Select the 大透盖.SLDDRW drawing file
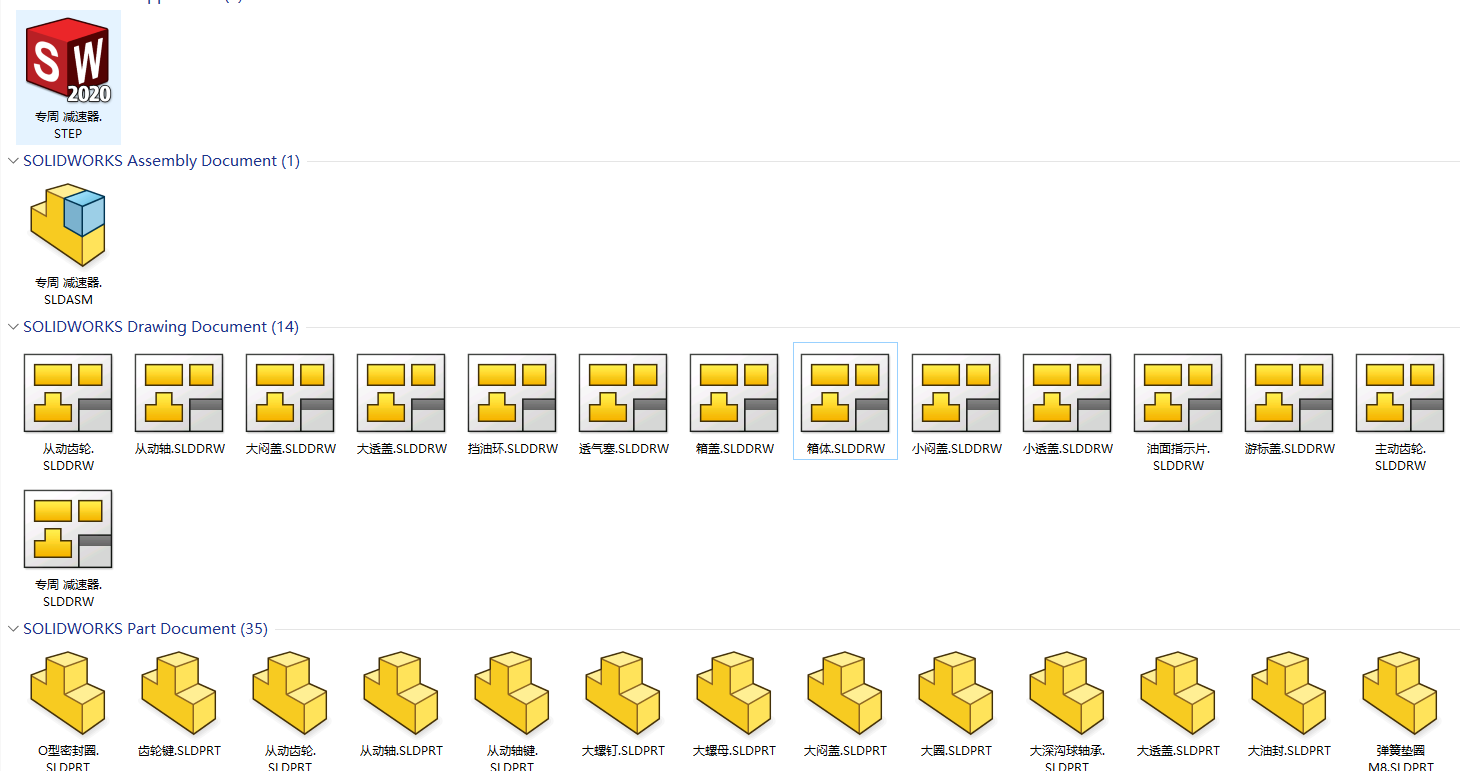 click(401, 404)
